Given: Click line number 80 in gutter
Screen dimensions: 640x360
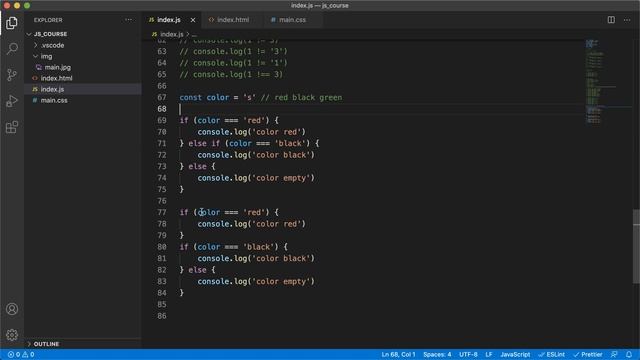Looking at the screenshot, I should 162,247.
